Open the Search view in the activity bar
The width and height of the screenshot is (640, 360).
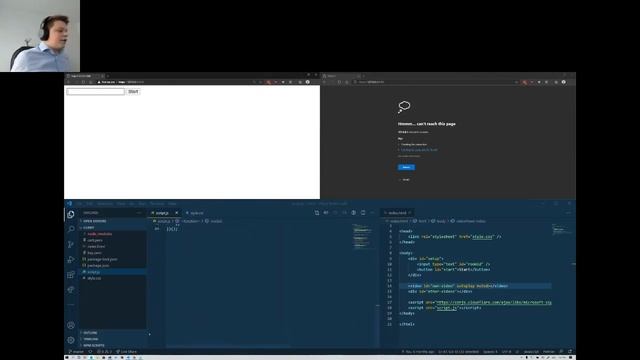71,229
